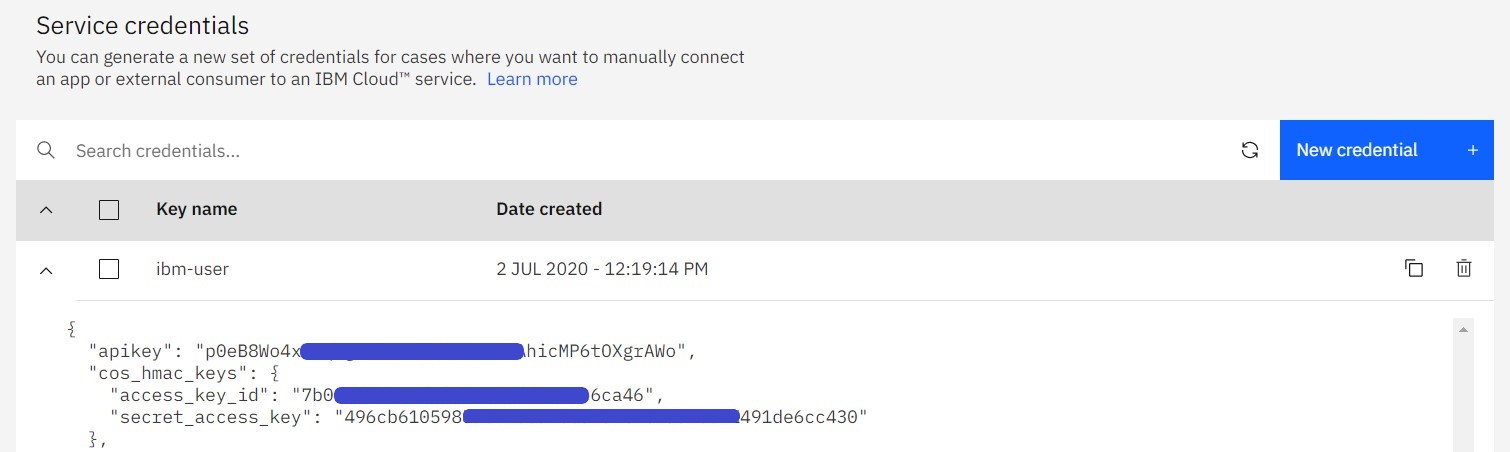The width and height of the screenshot is (1510, 452).
Task: Copy the ibm-user credential to clipboard
Action: 1413,268
